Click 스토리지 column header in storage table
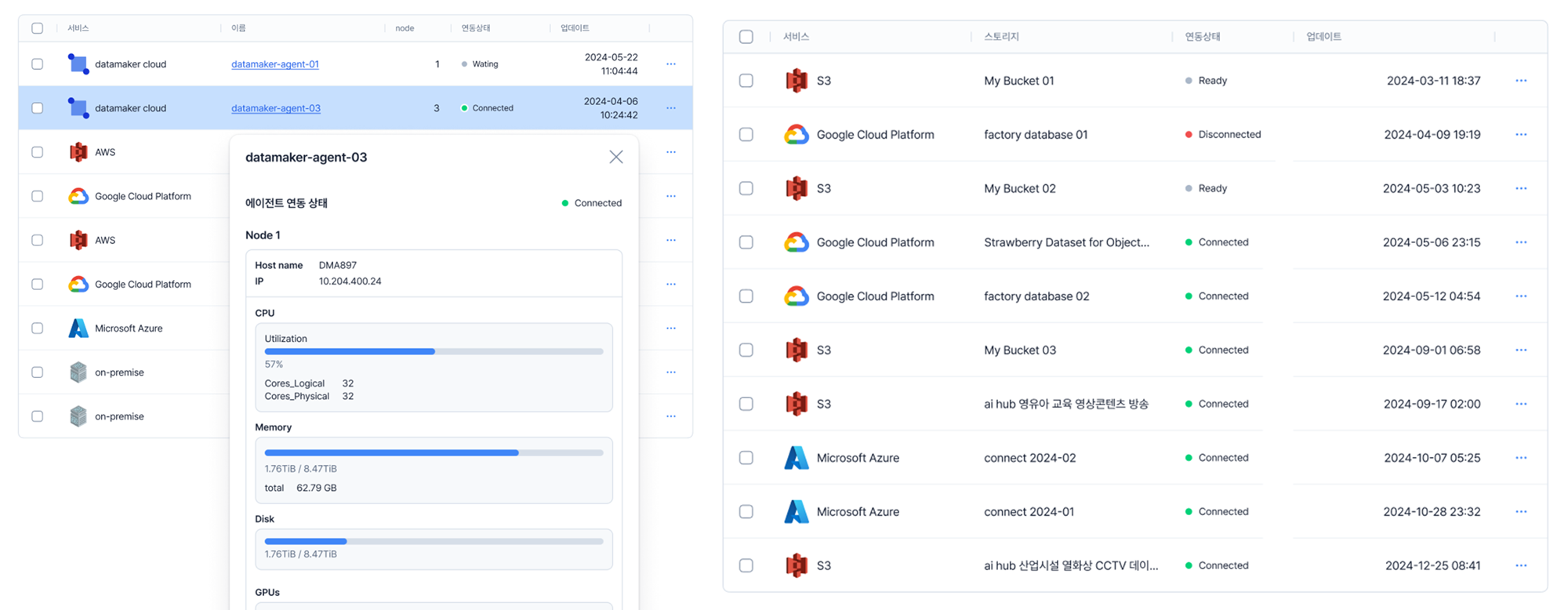This screenshot has height=610, width=1568. (1001, 37)
